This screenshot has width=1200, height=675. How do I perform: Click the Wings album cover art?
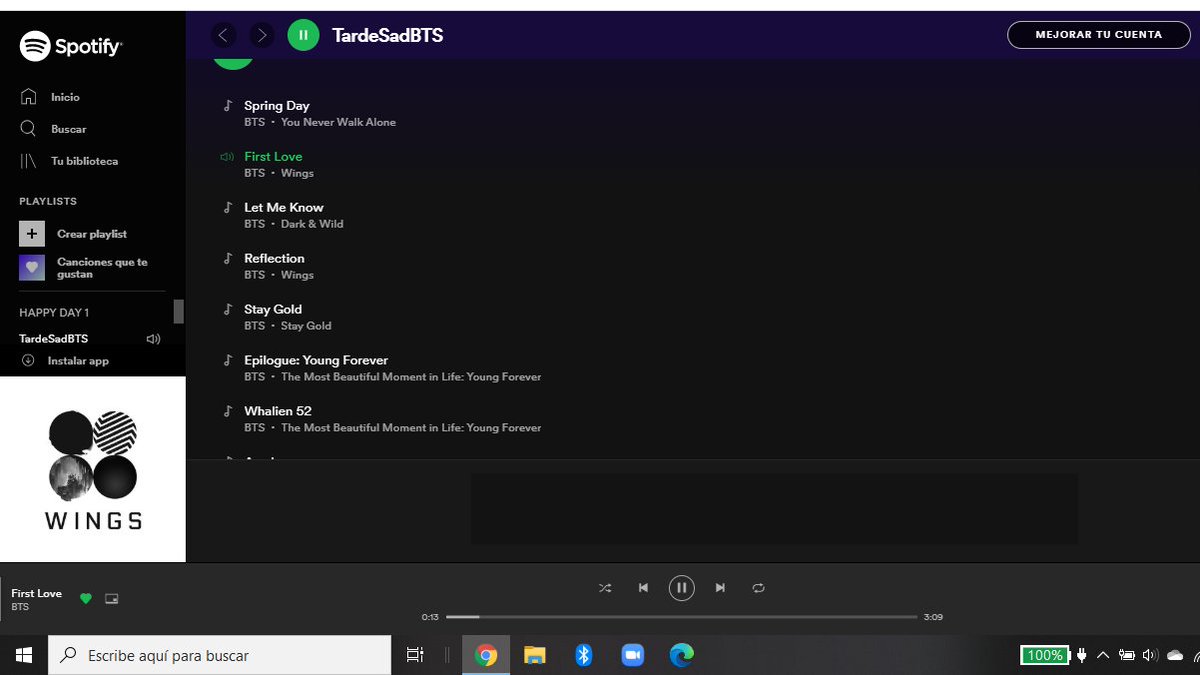pos(93,470)
